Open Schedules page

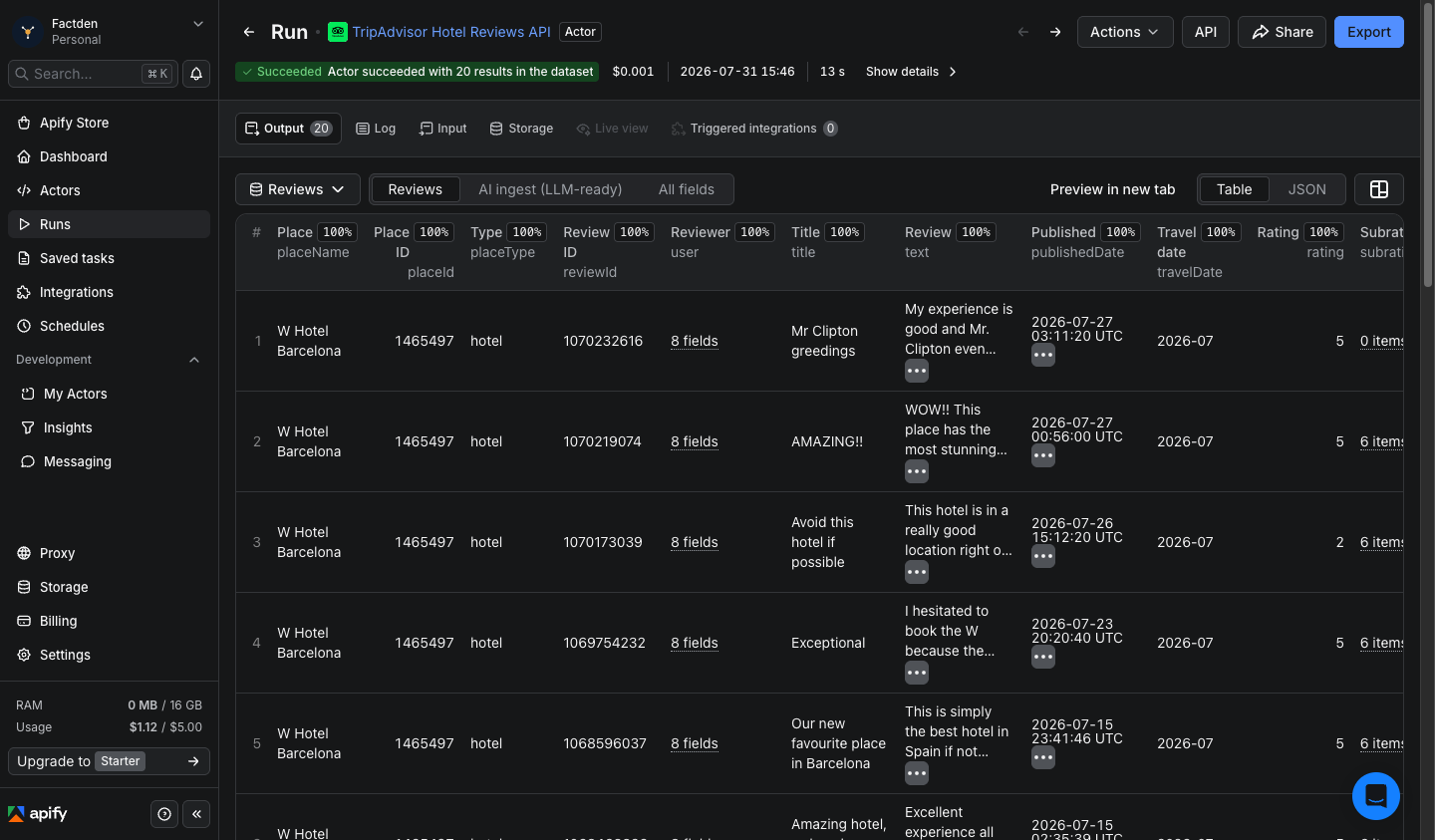pyautogui.click(x=110, y=326)
